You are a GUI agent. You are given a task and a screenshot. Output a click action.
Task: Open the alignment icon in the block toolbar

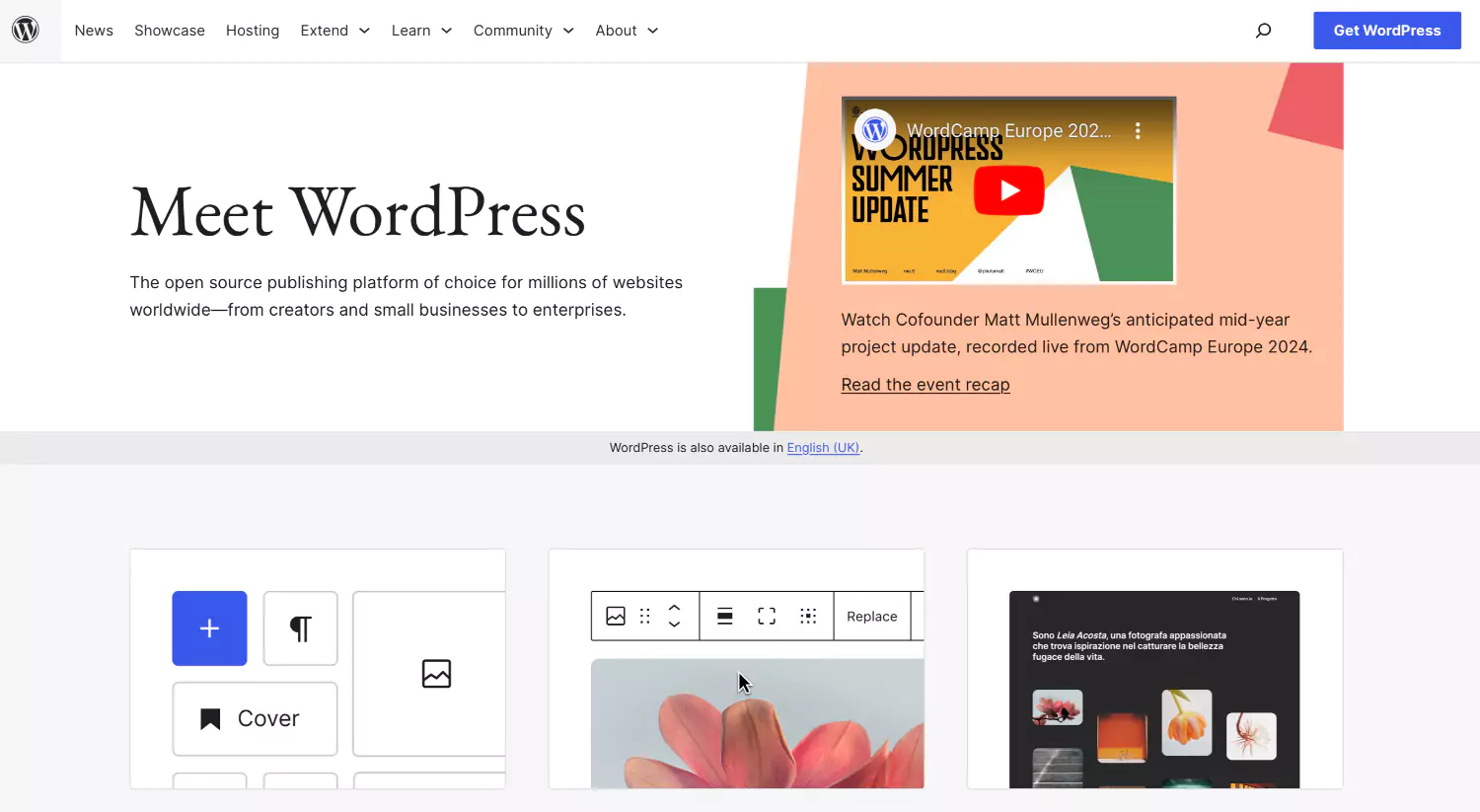tap(724, 616)
